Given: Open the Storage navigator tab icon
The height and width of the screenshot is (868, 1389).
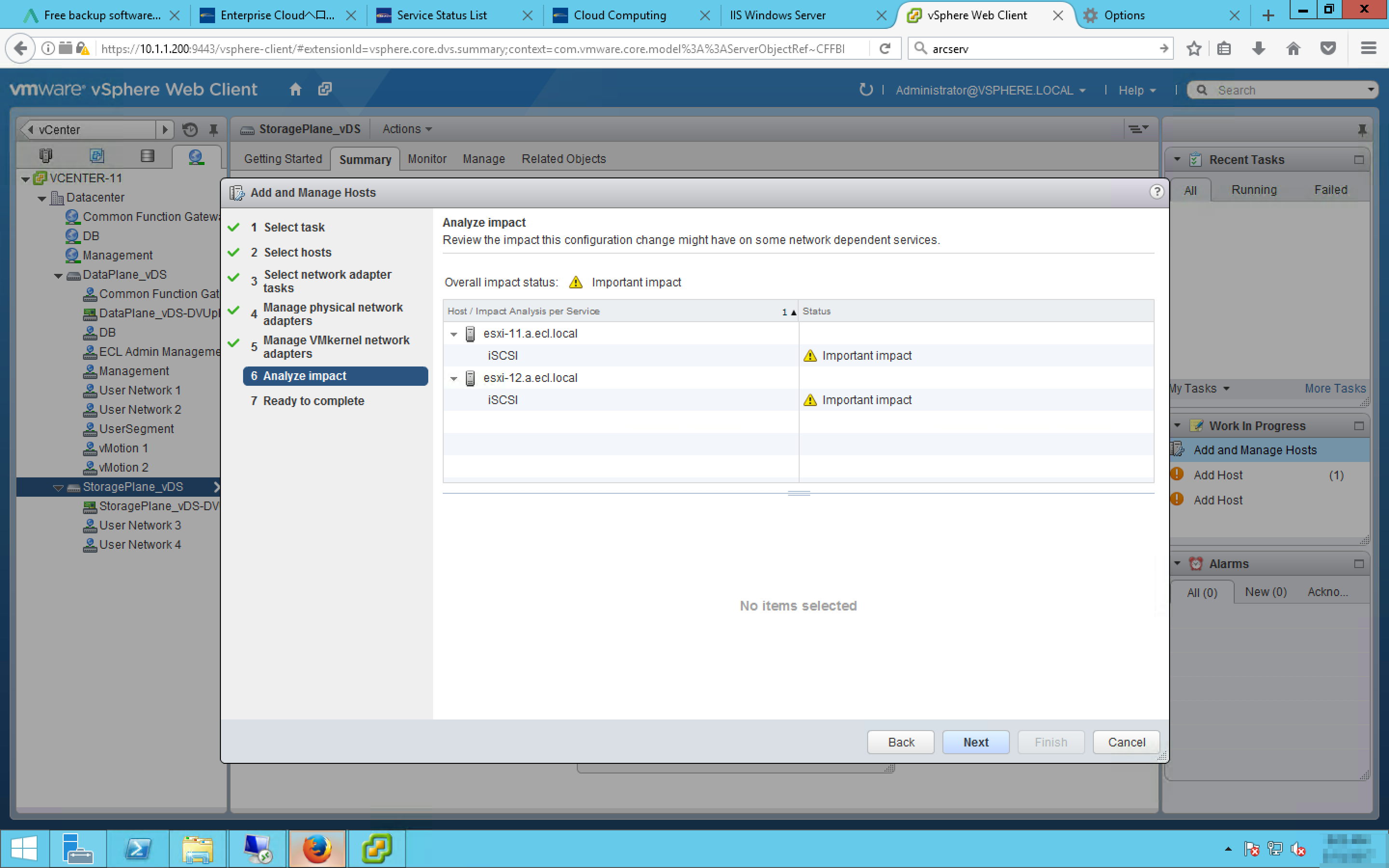Looking at the screenshot, I should [x=147, y=156].
